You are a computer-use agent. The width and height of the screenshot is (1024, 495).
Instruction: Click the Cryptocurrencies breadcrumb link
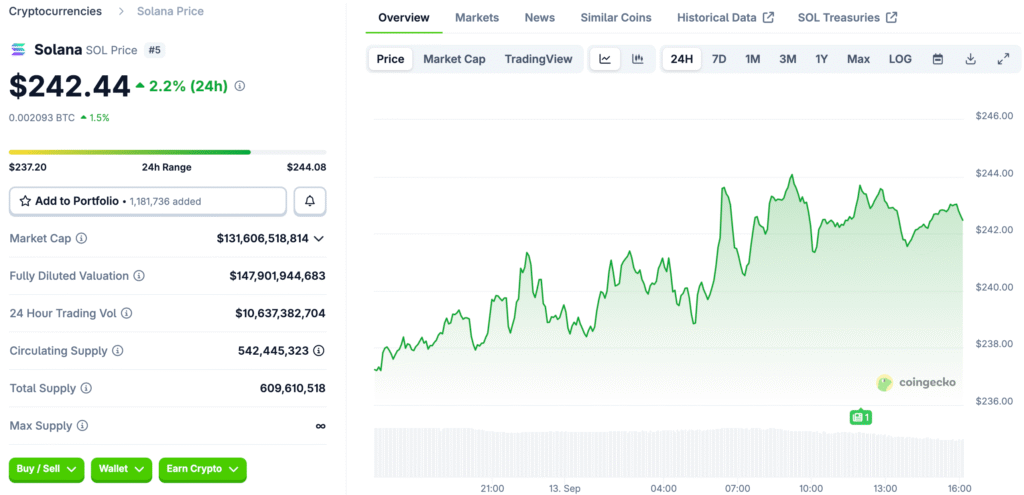[56, 11]
